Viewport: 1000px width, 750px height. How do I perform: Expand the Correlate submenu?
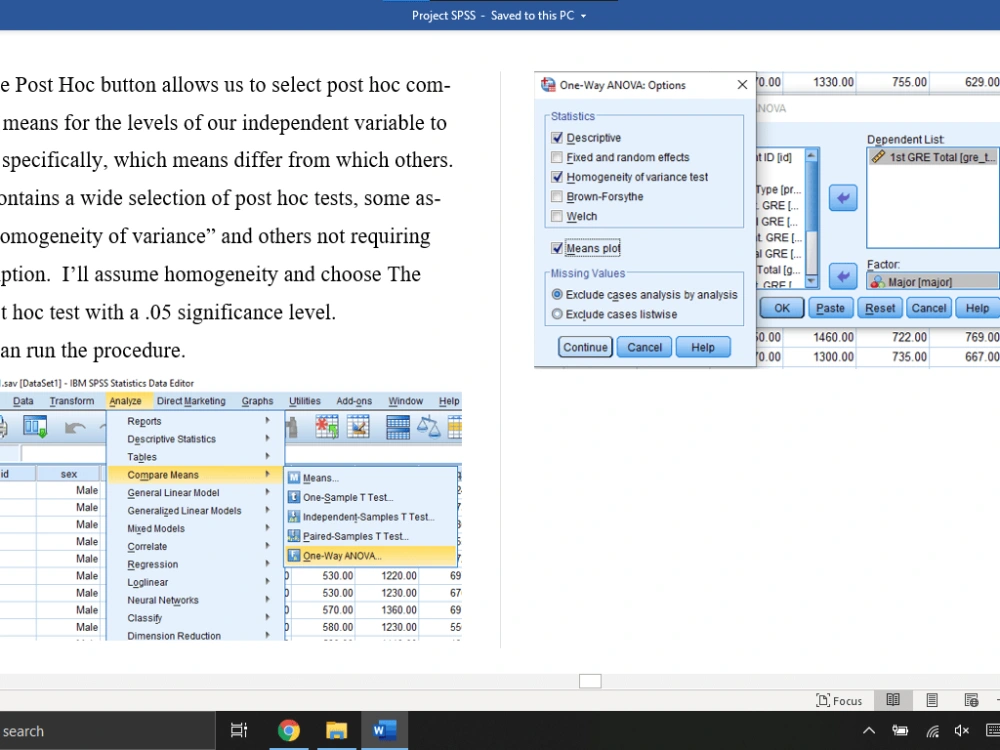coord(195,546)
